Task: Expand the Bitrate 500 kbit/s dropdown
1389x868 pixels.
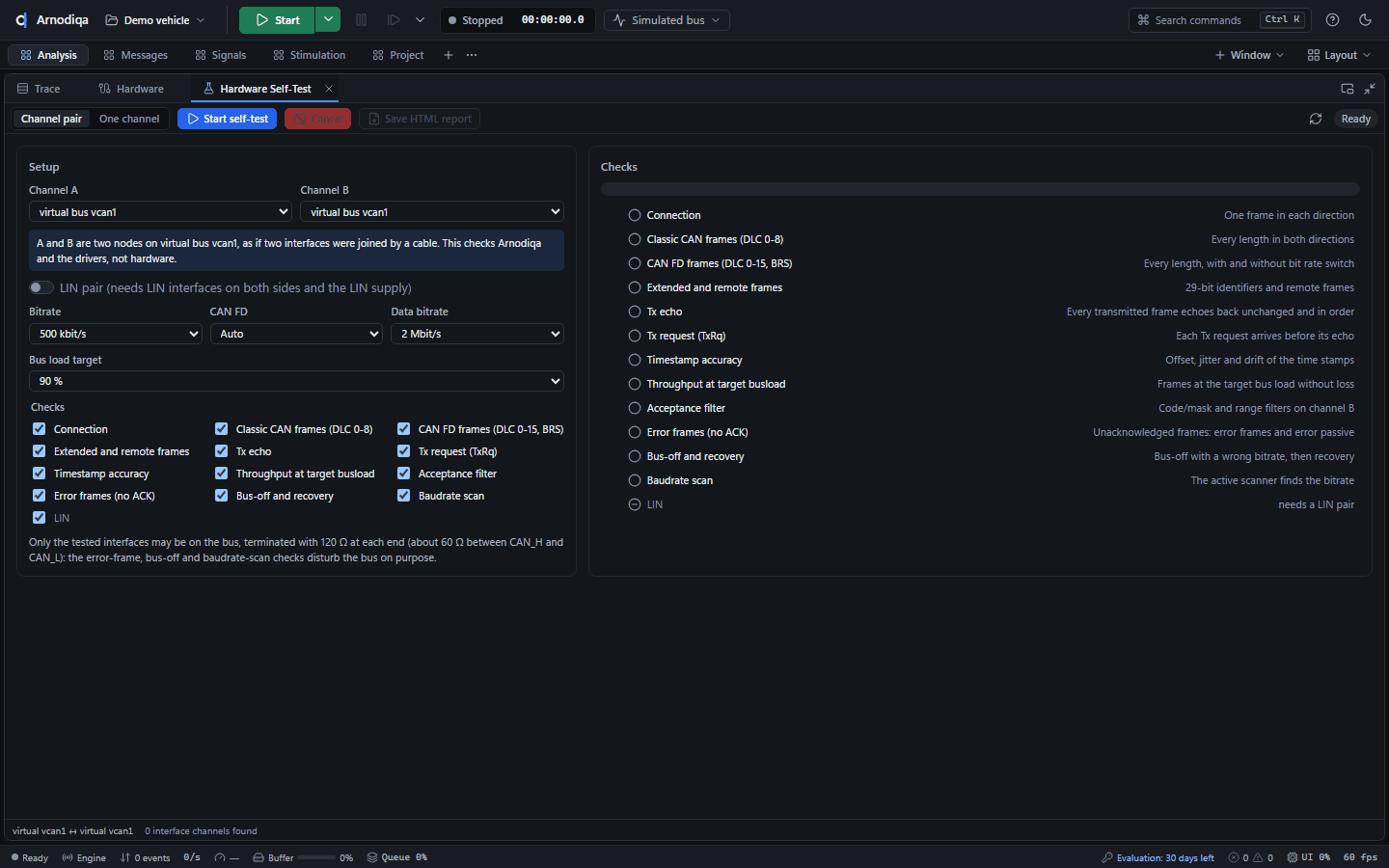Action: [116, 334]
